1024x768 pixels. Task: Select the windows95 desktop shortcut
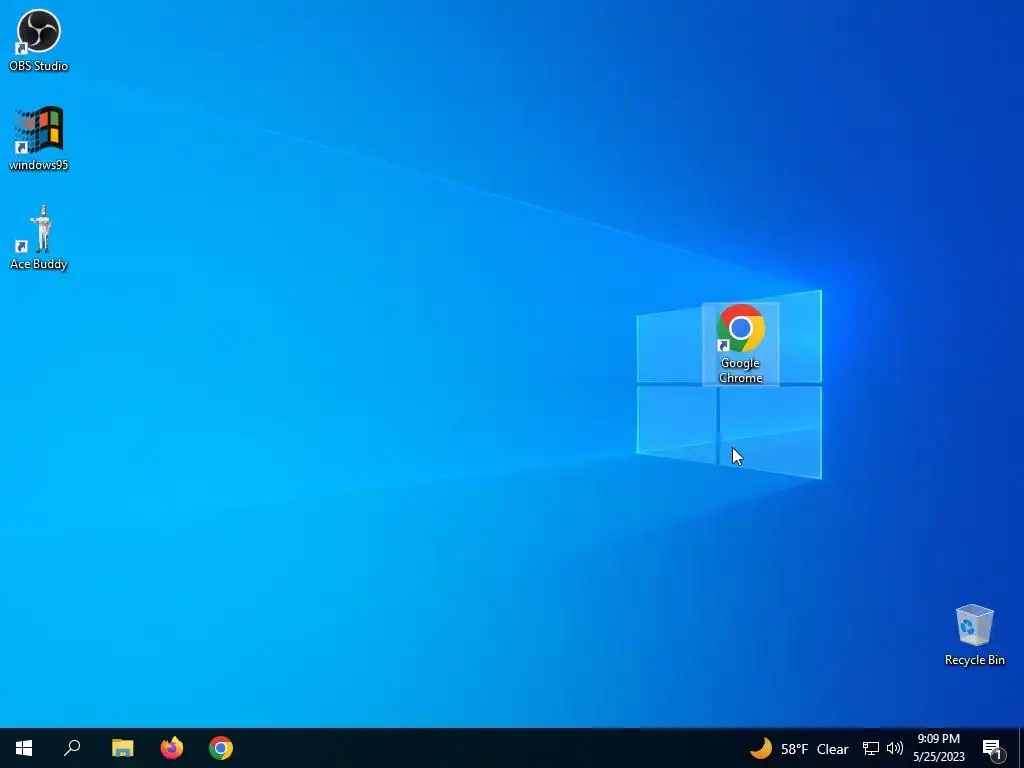coord(39,139)
